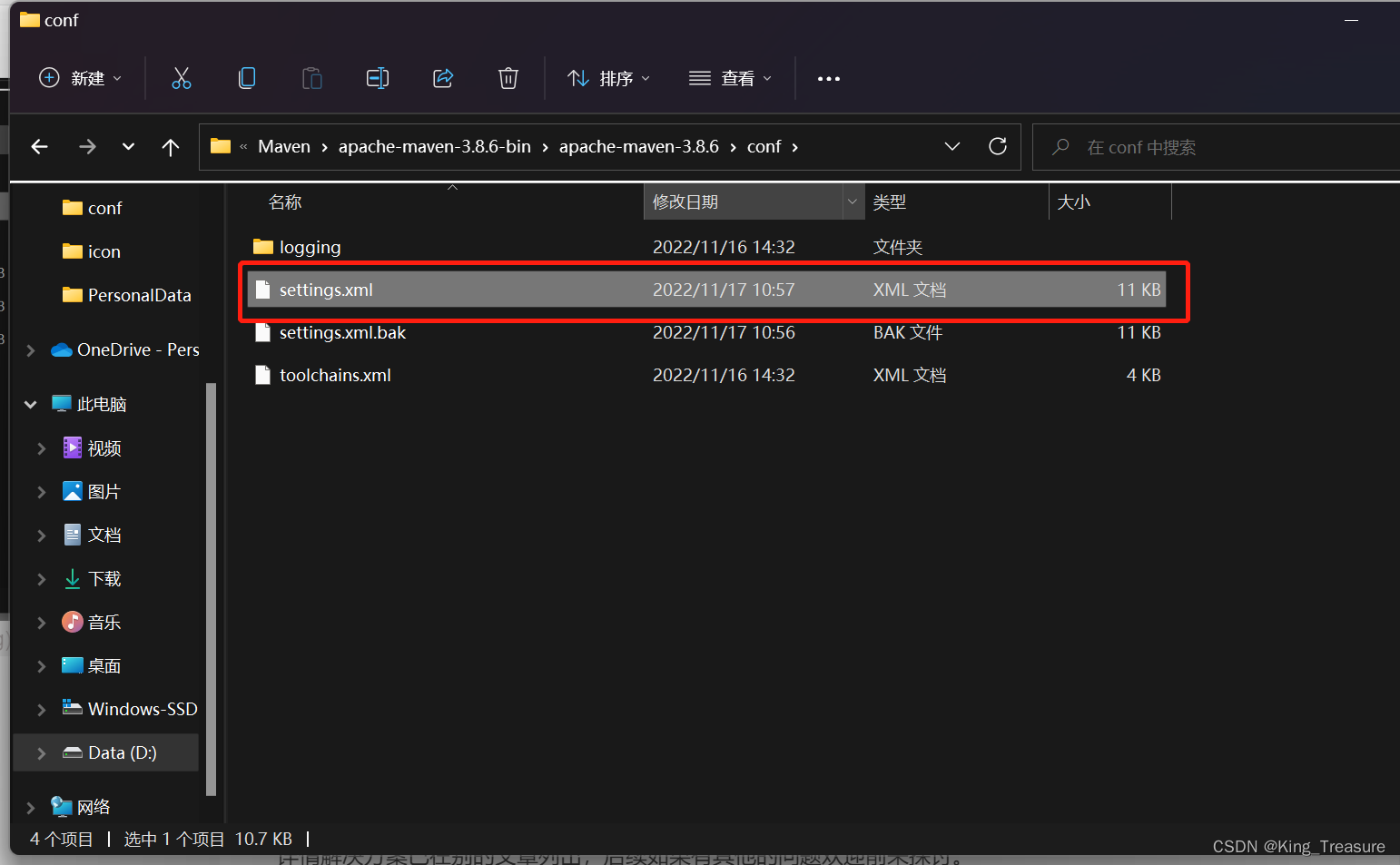Expand the 桌面 desktop node

tap(41, 666)
